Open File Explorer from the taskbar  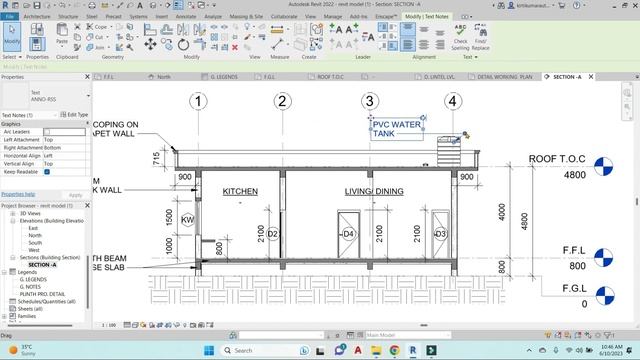pyautogui.click(x=376, y=350)
